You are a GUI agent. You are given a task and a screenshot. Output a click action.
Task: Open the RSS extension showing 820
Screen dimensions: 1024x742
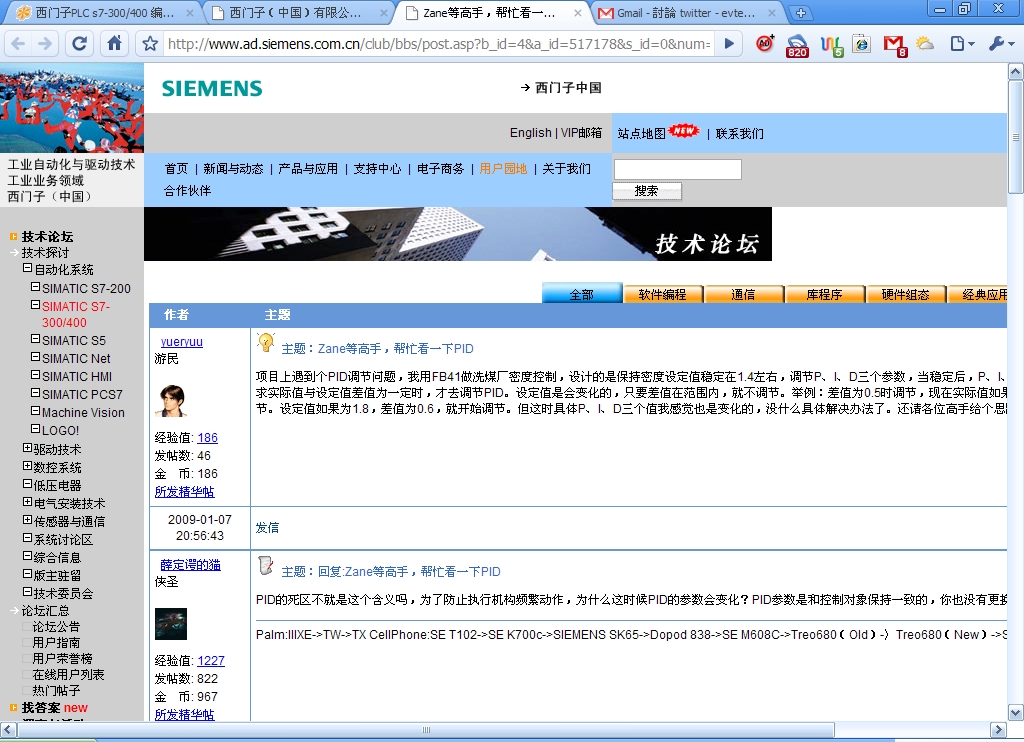click(x=797, y=45)
